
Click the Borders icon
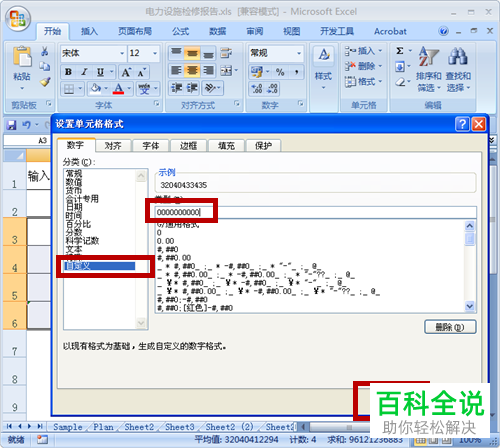69,89
